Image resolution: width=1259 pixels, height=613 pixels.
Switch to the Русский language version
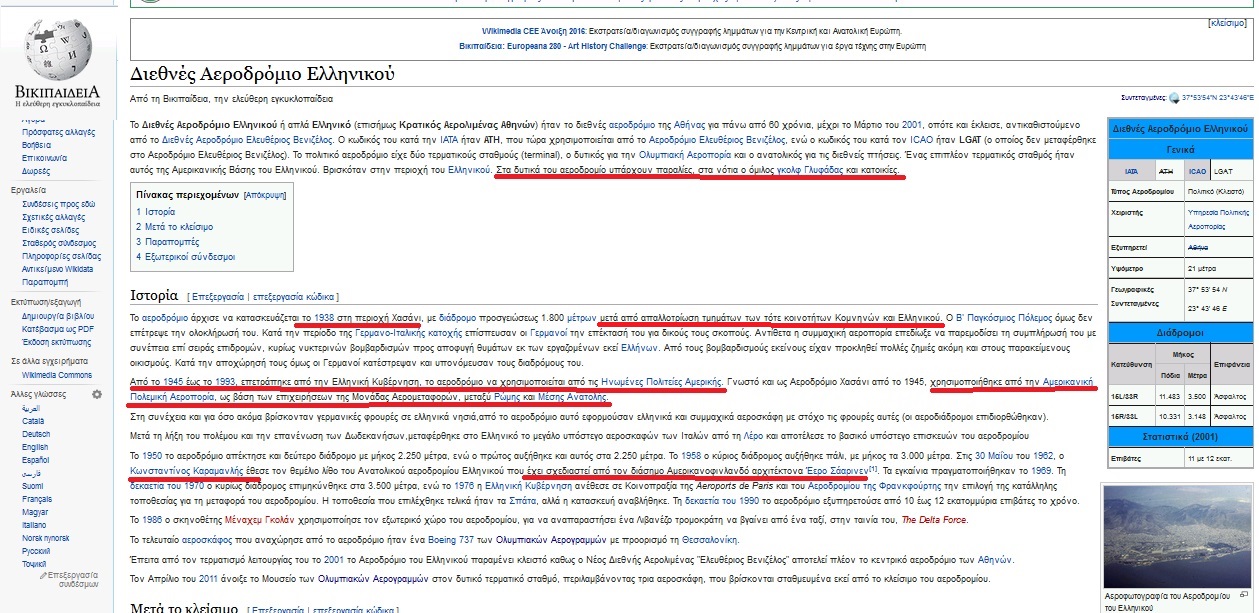click(x=37, y=550)
